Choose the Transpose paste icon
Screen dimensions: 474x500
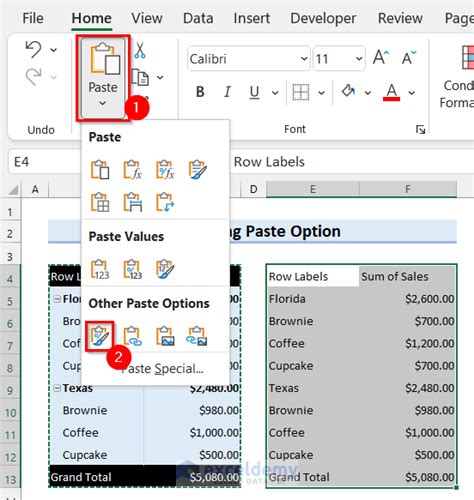[165, 202]
